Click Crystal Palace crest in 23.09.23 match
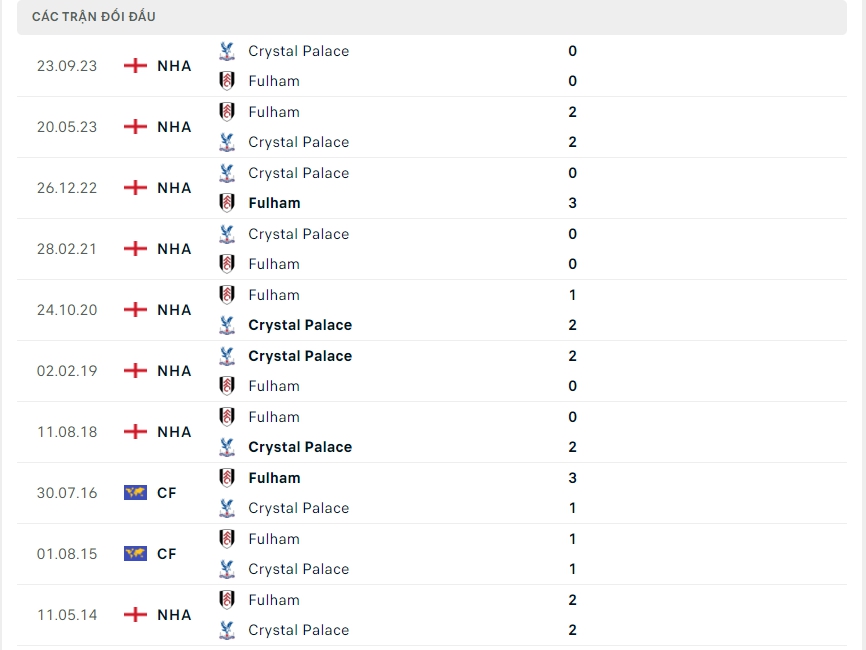The image size is (866, 650). tap(227, 51)
